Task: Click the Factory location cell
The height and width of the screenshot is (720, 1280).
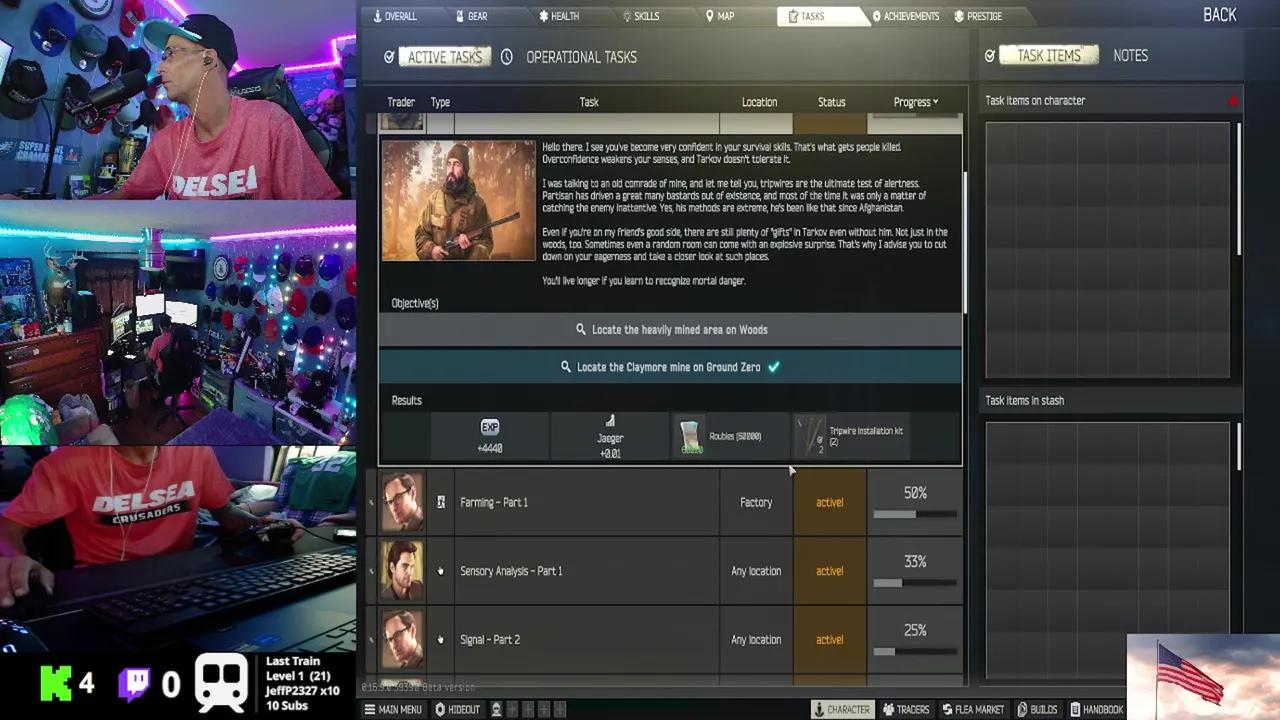Action: tap(756, 502)
